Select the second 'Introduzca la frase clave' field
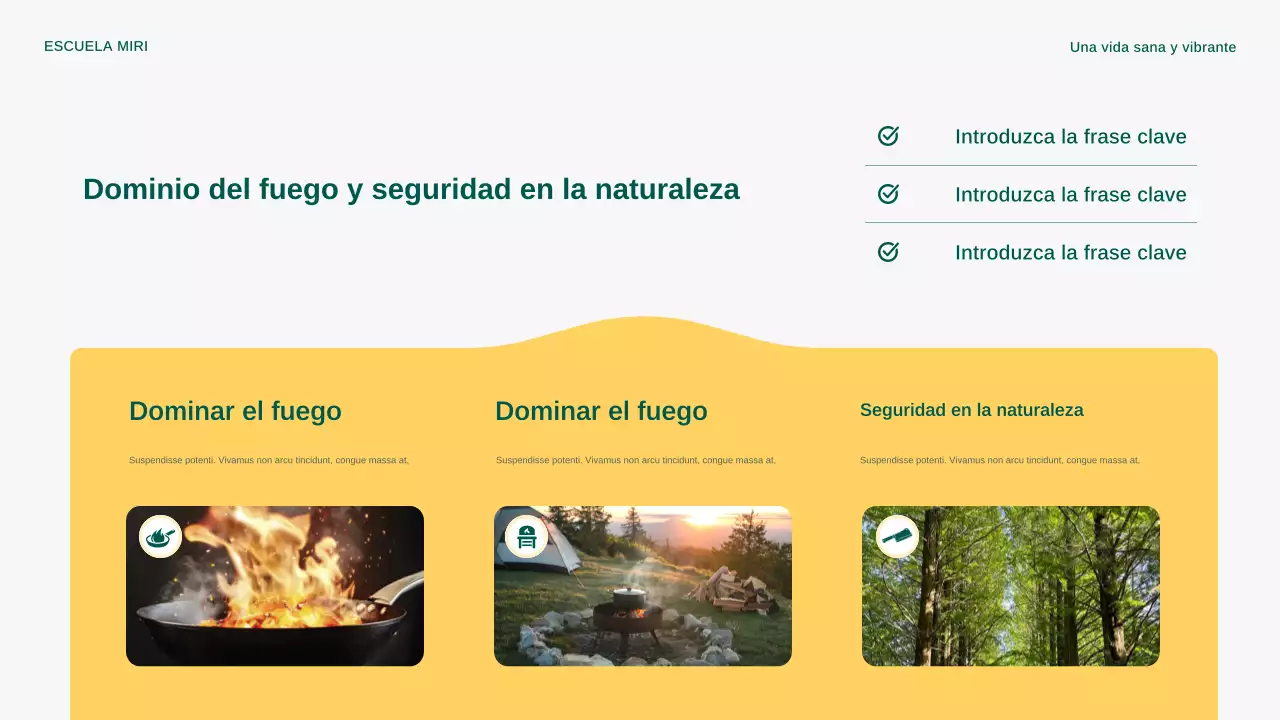Screen dimensions: 1280x720 1071,195
